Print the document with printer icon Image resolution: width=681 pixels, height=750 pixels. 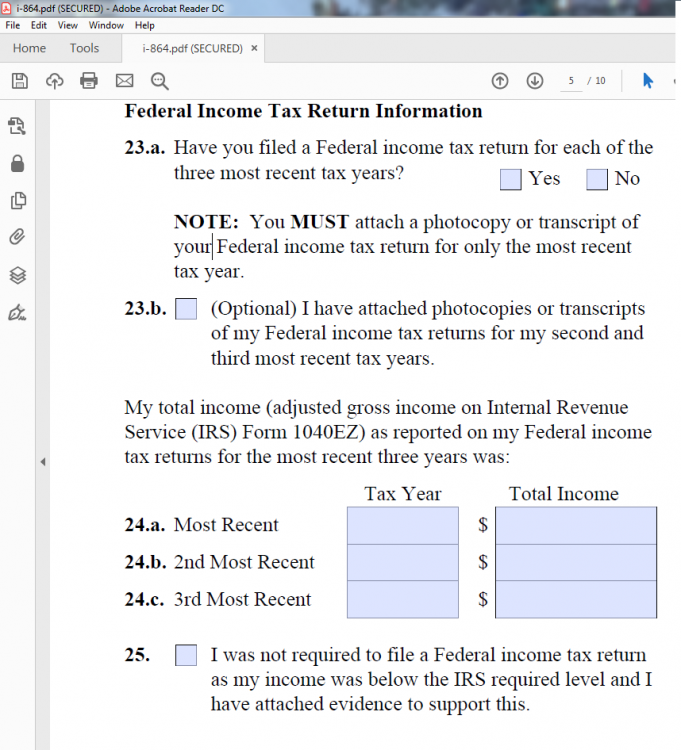[x=89, y=81]
